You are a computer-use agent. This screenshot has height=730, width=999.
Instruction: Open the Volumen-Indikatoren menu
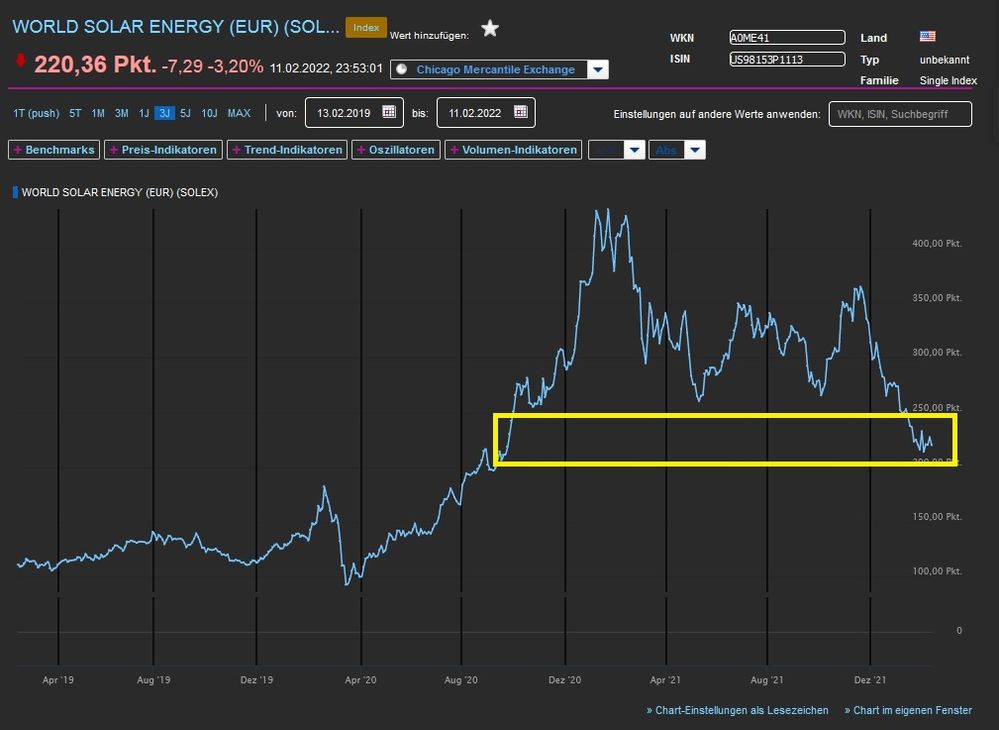tap(514, 150)
